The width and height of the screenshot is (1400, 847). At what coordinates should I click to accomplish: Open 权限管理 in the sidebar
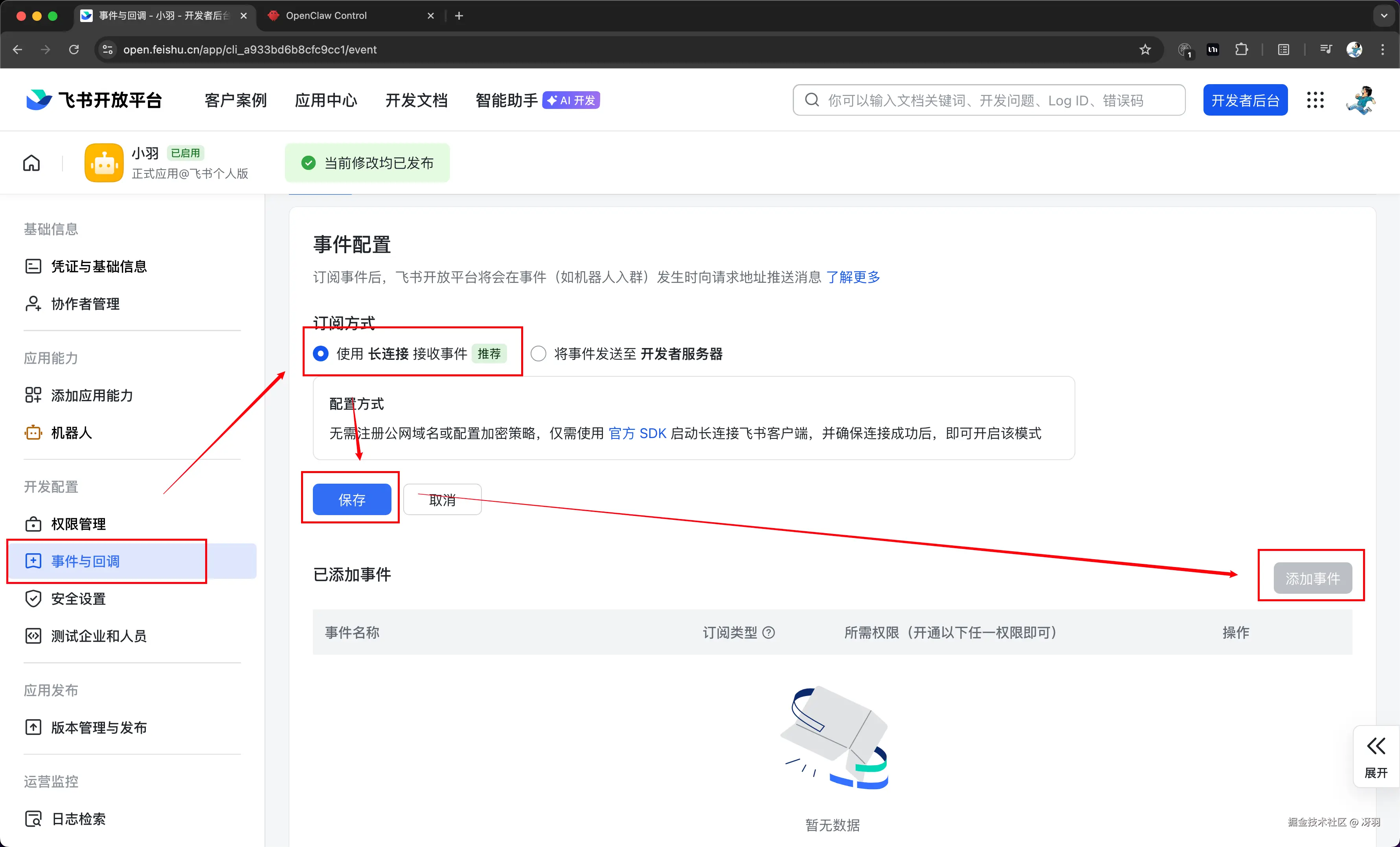pyautogui.click(x=78, y=523)
